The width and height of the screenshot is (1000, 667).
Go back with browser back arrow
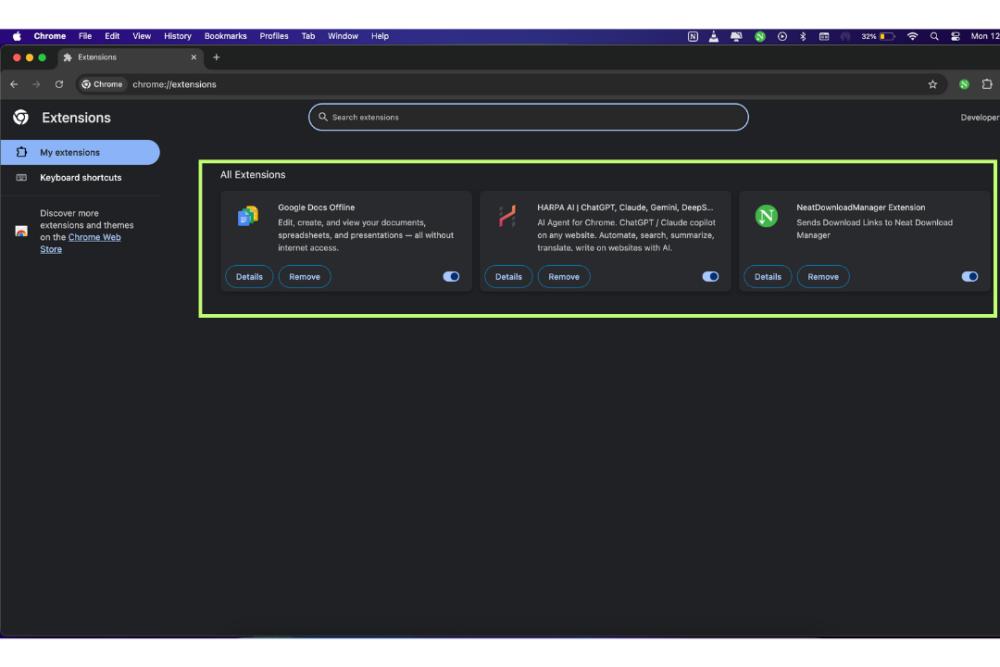pos(14,84)
